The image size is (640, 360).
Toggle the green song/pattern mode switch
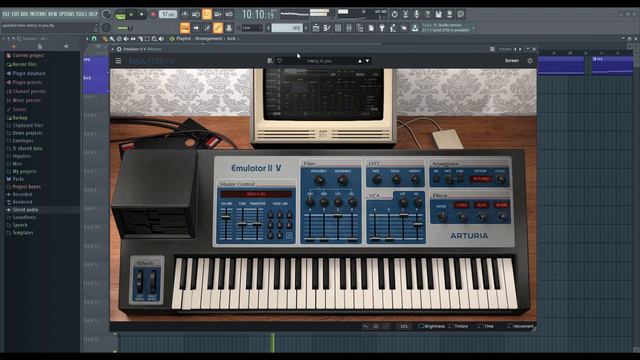tap(120, 15)
